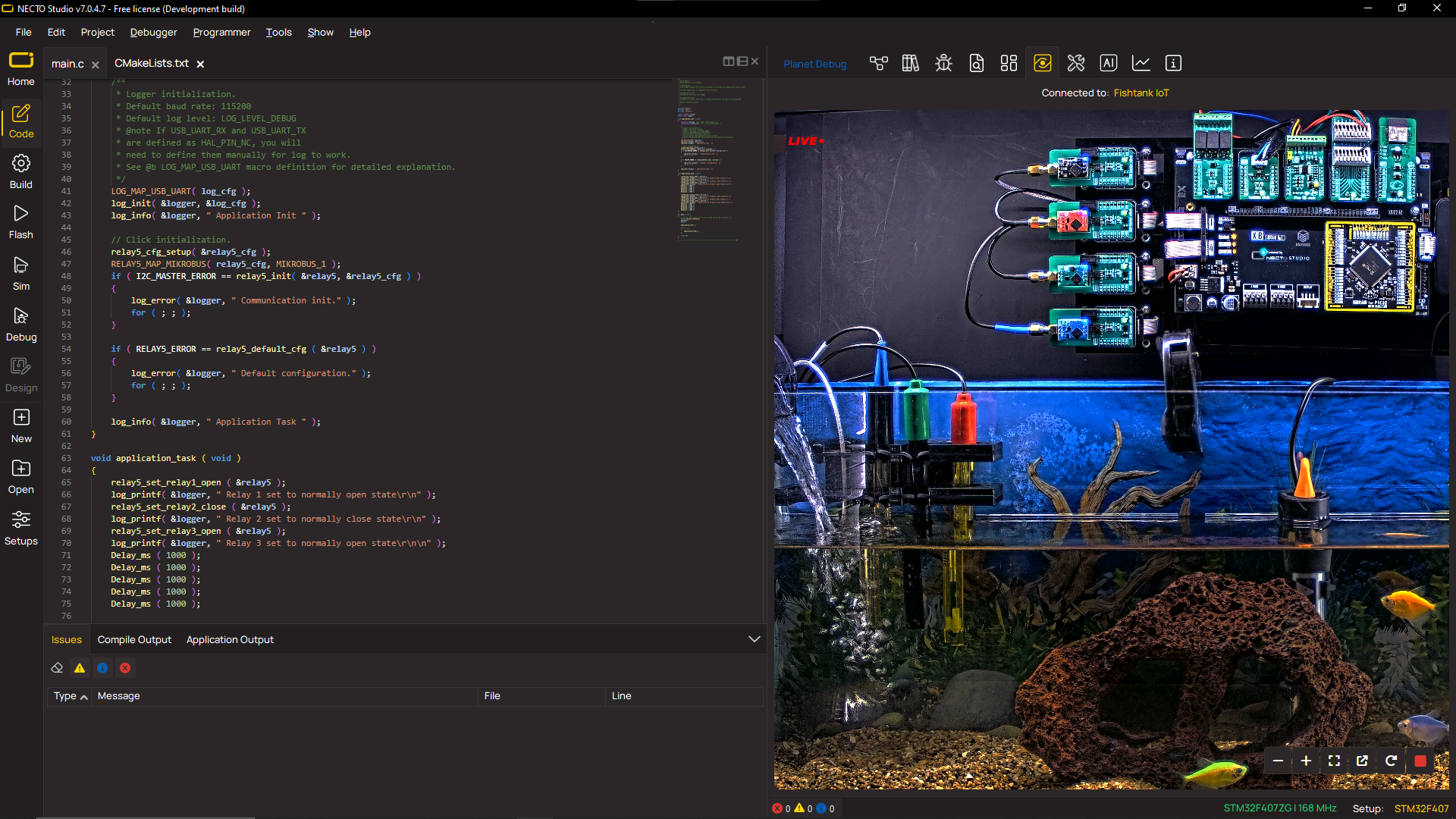The width and height of the screenshot is (1456, 819).
Task: Open the Programmer menu
Action: pos(221,33)
